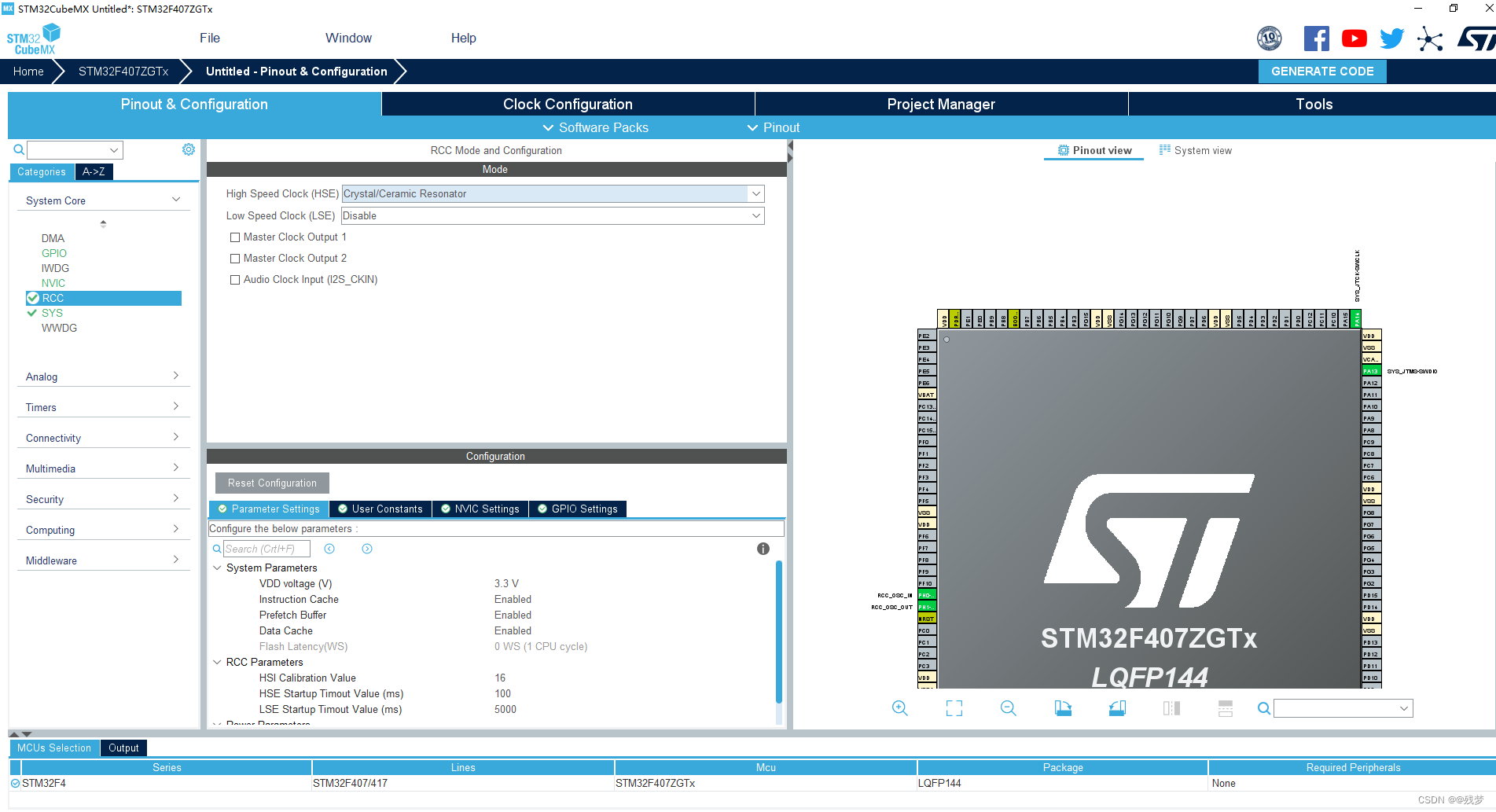
Task: Click the GENERATE CODE button
Action: click(x=1322, y=72)
